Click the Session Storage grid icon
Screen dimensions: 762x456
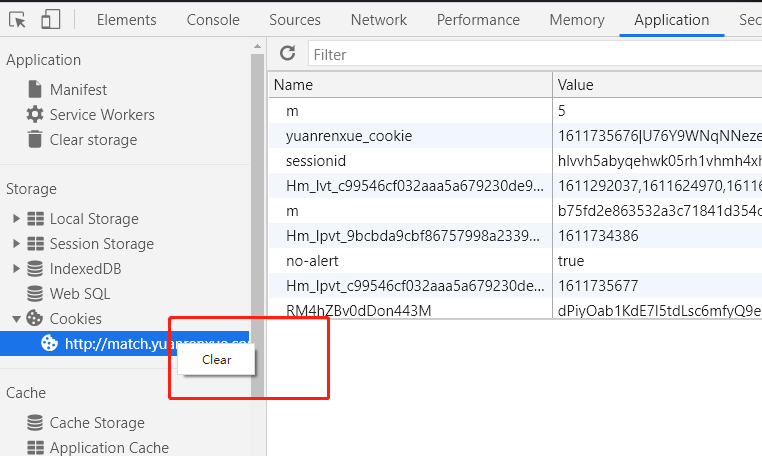point(35,244)
